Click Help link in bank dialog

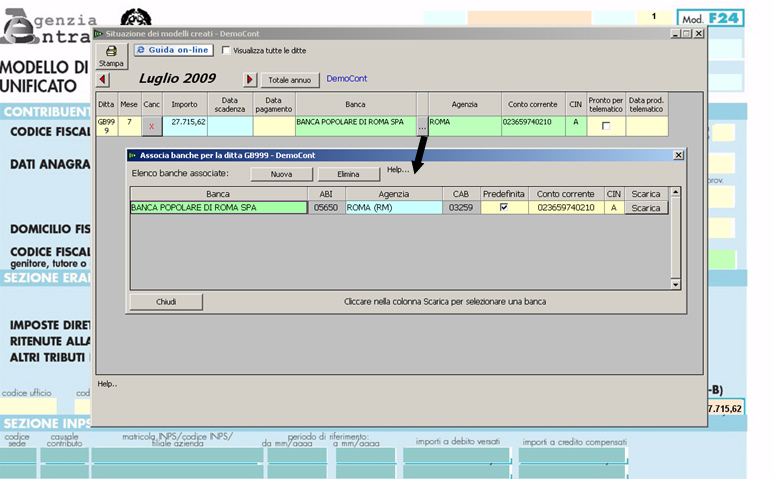[x=397, y=170]
